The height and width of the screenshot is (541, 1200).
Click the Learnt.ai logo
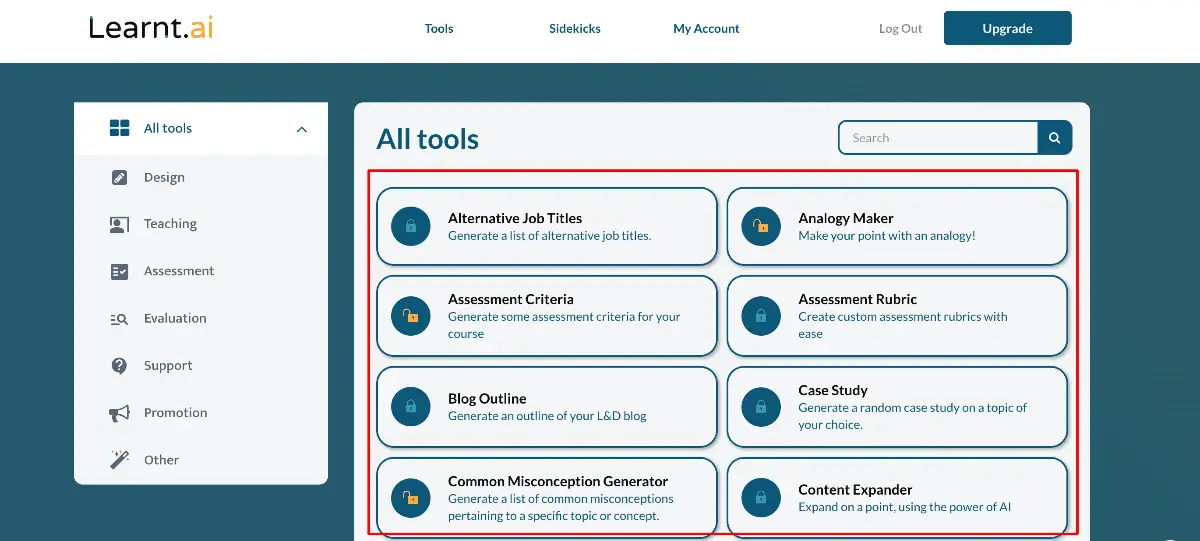point(151,28)
